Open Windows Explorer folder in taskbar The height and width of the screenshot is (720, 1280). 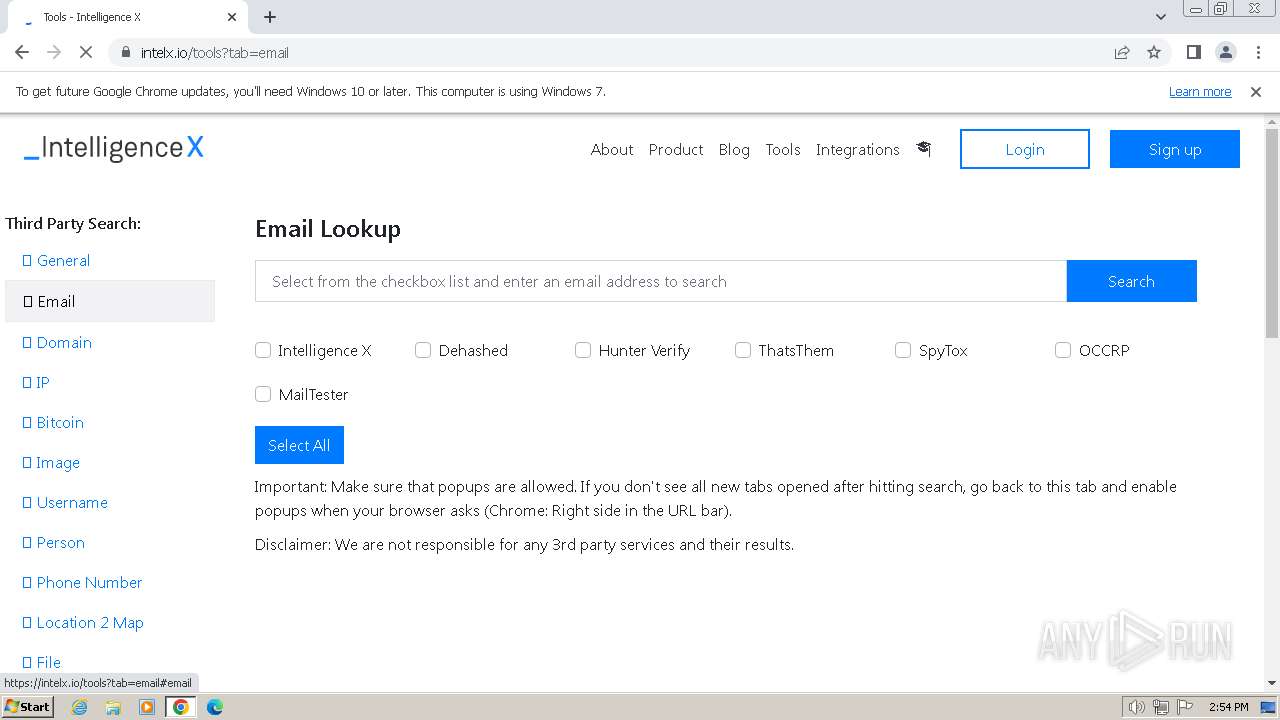(113, 707)
